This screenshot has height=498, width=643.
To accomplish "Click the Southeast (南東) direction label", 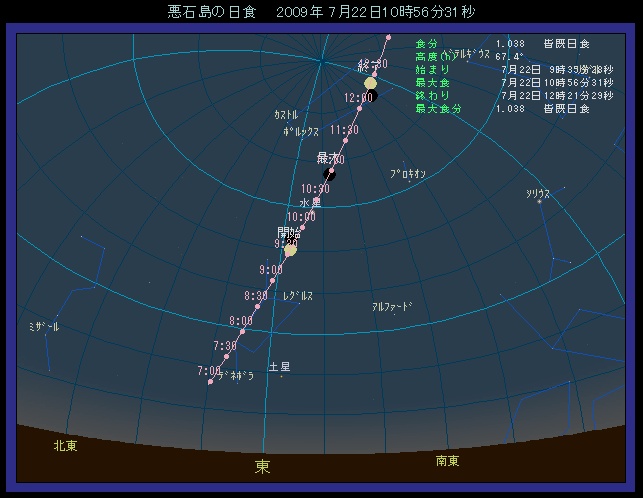I will click(x=447, y=461).
